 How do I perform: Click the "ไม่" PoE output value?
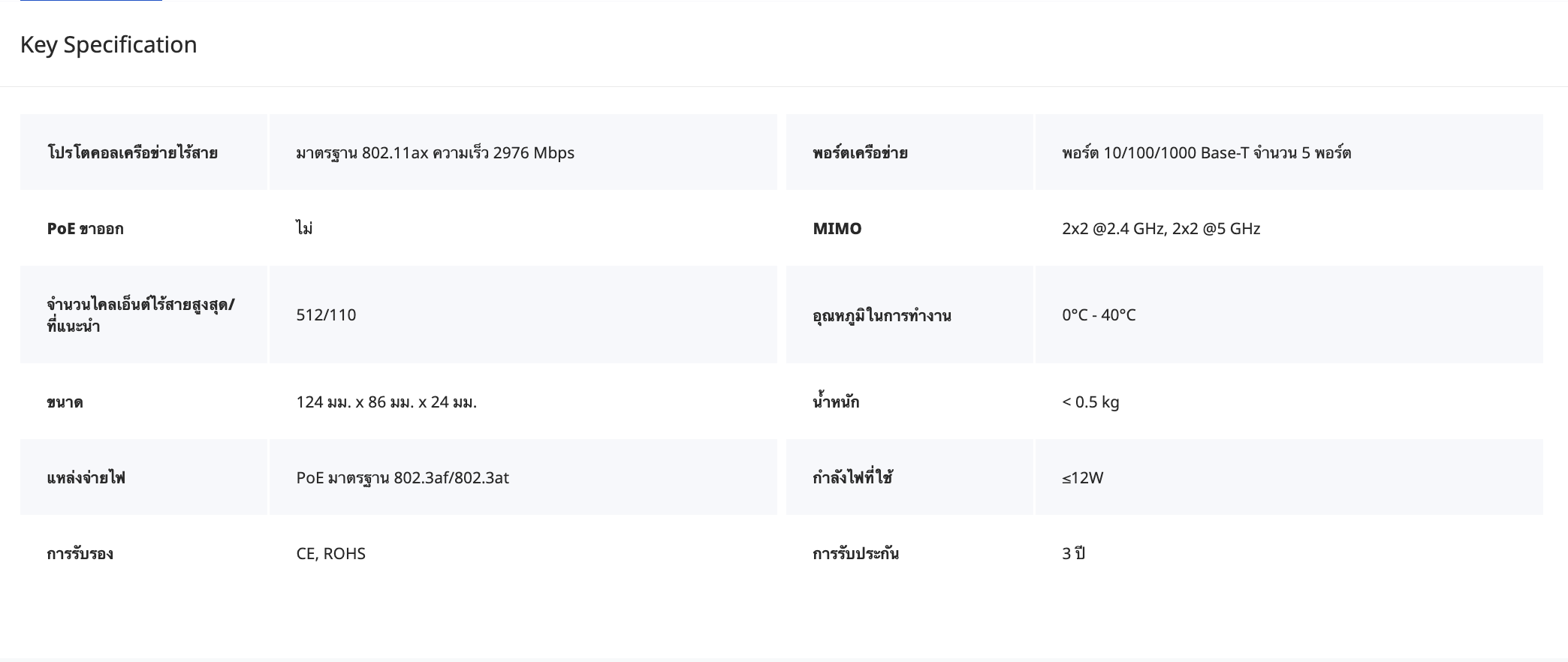304,229
